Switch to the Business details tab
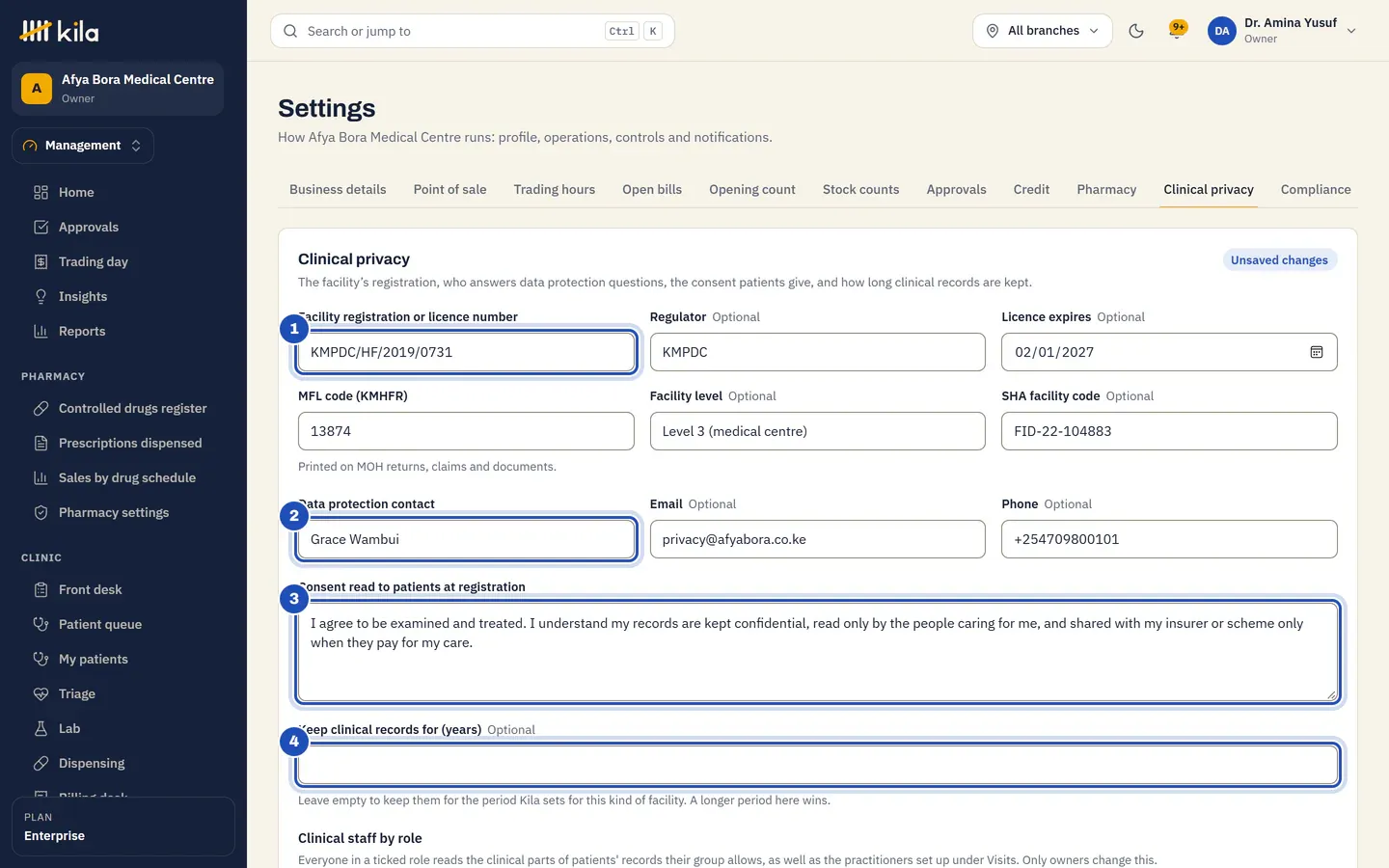The image size is (1389, 868). pyautogui.click(x=338, y=189)
